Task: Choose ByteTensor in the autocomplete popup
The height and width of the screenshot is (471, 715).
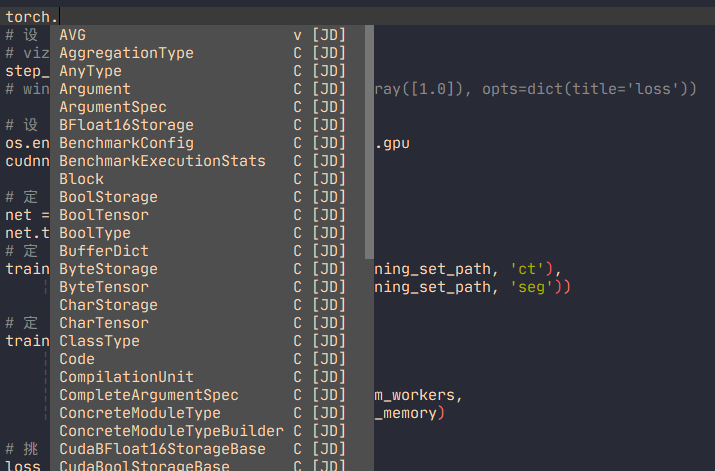Action: click(x=104, y=287)
